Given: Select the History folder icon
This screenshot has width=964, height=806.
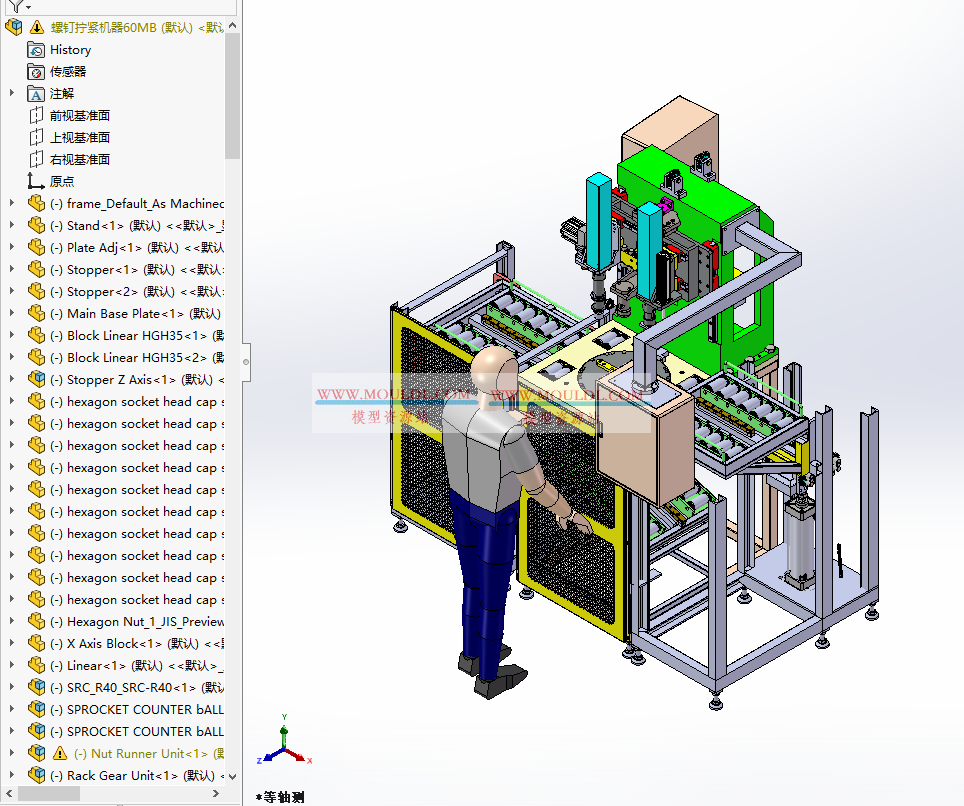Looking at the screenshot, I should point(37,49).
